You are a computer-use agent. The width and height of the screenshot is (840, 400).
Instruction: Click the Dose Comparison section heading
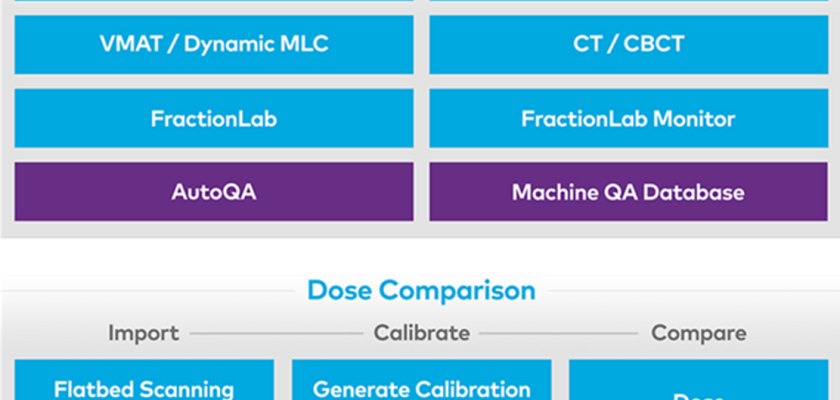[421, 290]
